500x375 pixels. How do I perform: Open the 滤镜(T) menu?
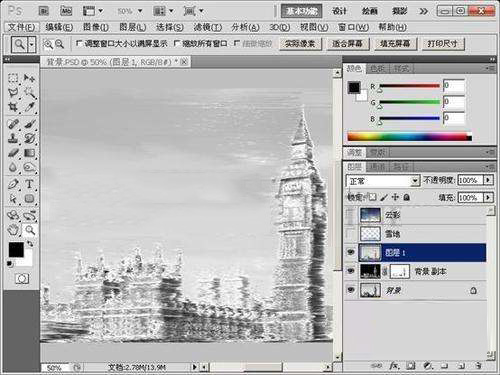click(208, 27)
